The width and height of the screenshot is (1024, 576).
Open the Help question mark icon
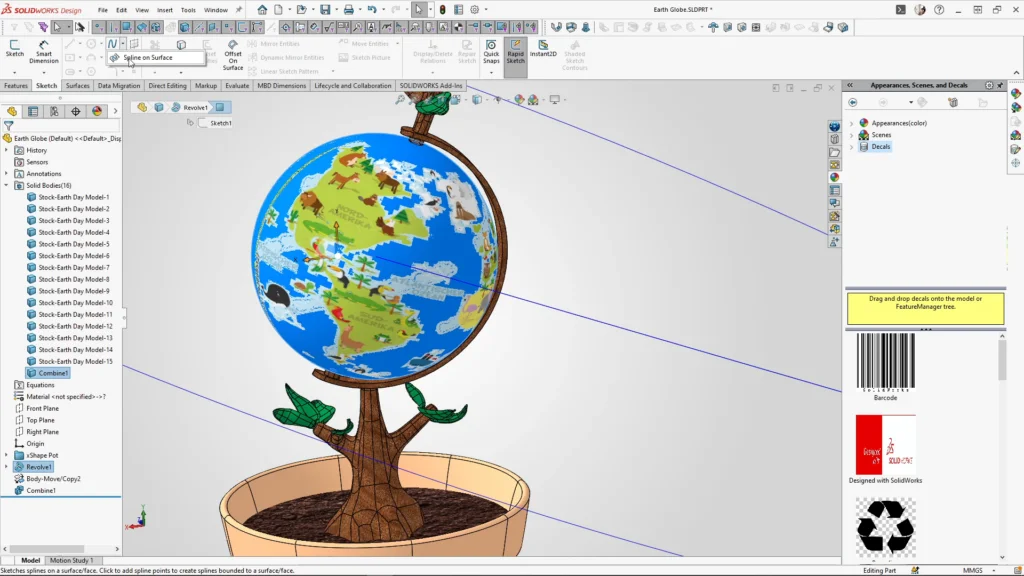click(939, 10)
